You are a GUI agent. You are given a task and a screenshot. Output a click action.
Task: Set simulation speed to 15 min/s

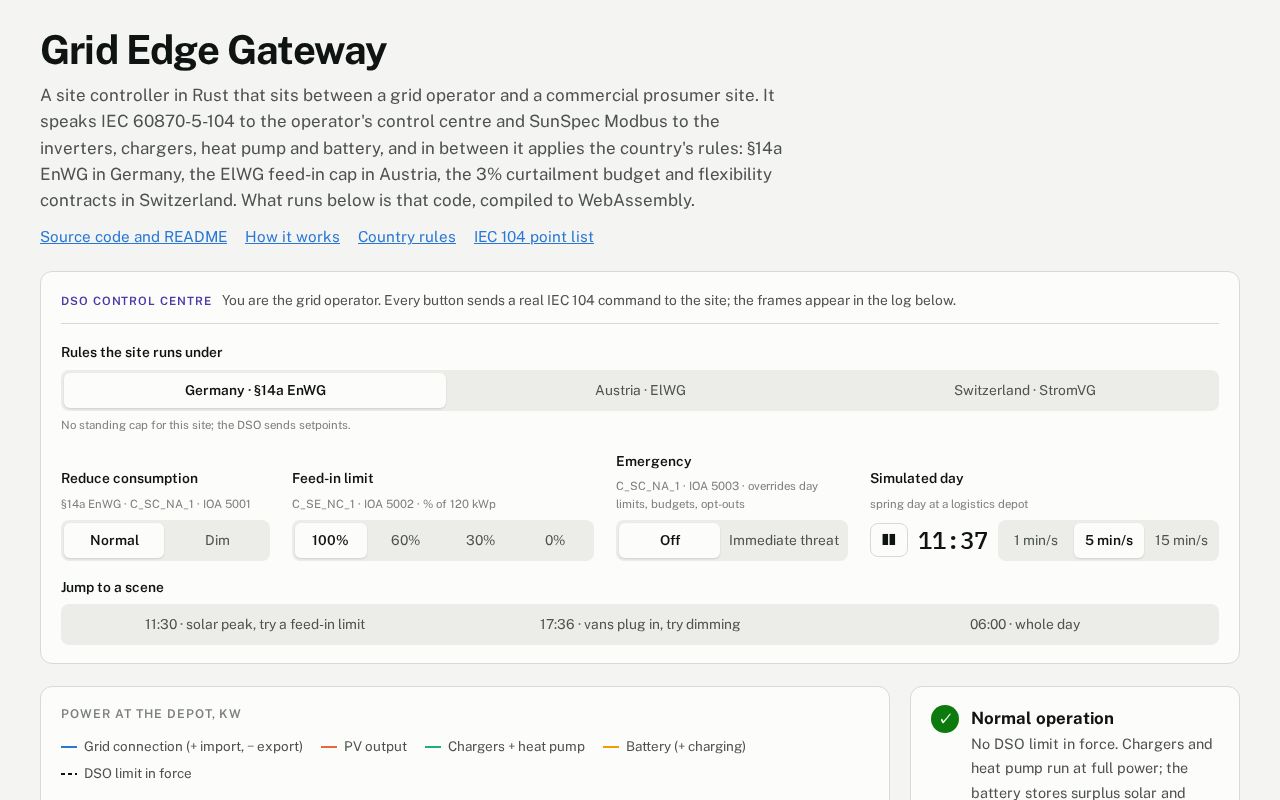pyautogui.click(x=1181, y=540)
